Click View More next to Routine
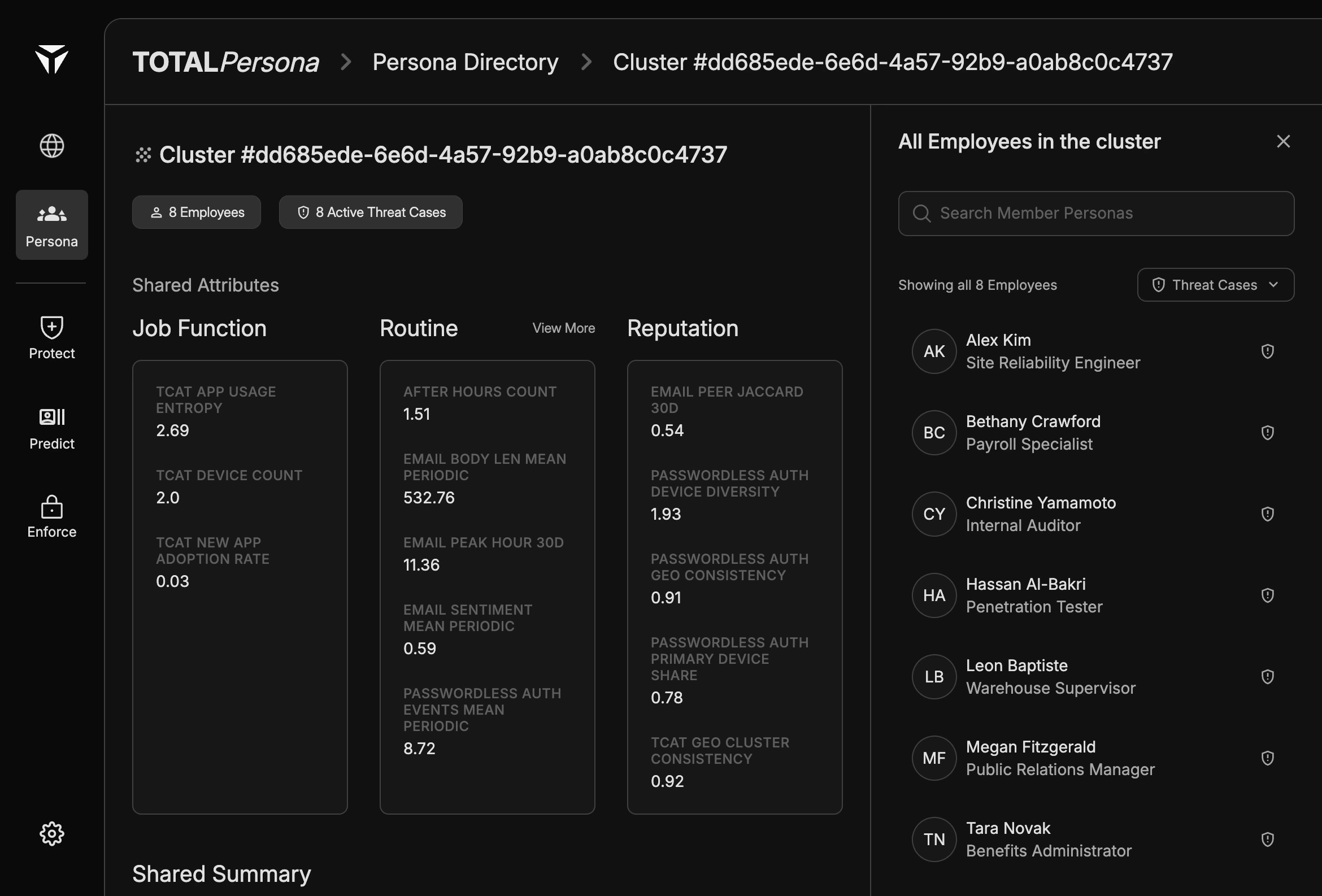 pos(563,328)
